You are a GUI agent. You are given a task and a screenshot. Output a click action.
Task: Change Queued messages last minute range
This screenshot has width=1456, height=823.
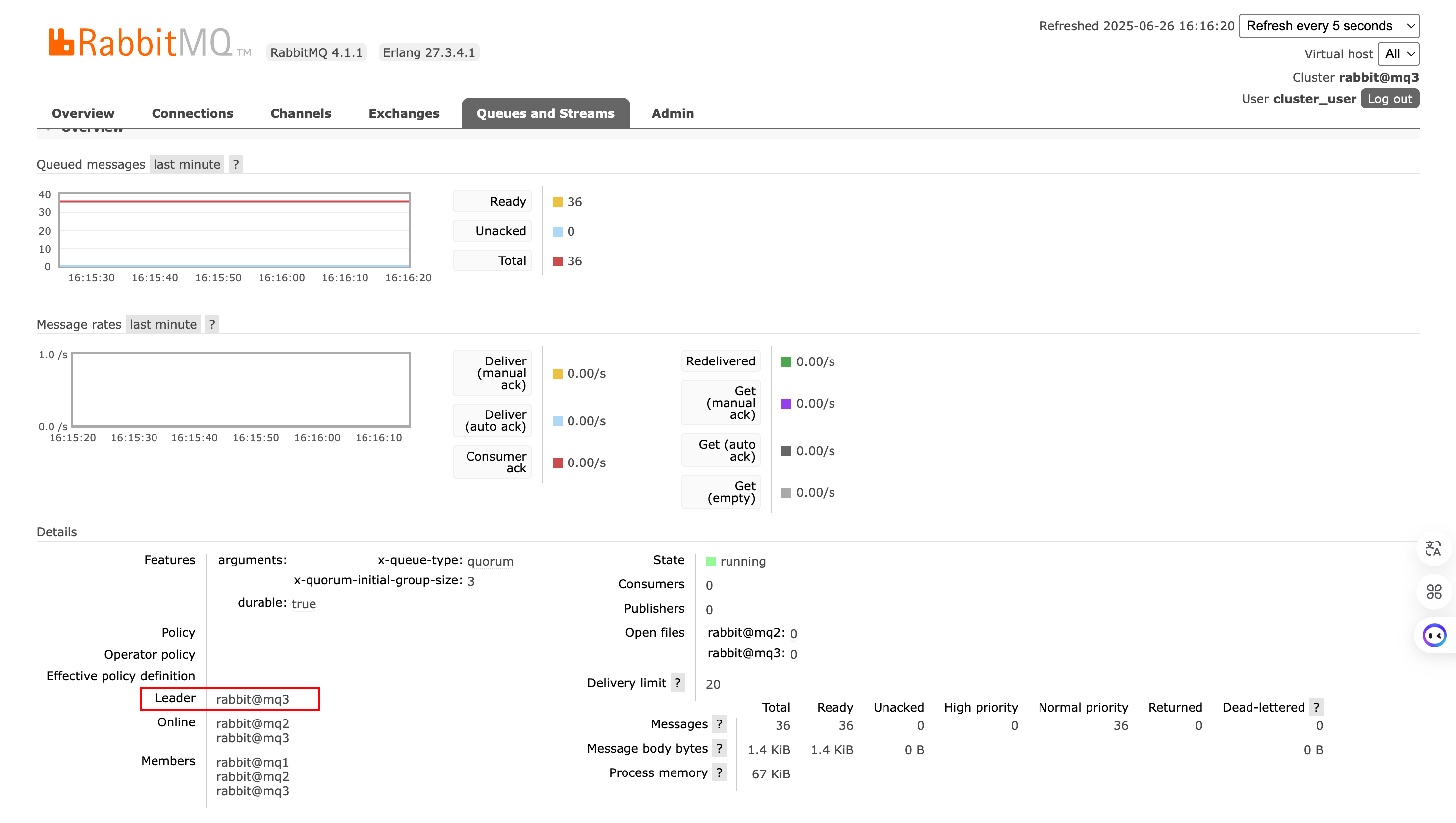187,164
